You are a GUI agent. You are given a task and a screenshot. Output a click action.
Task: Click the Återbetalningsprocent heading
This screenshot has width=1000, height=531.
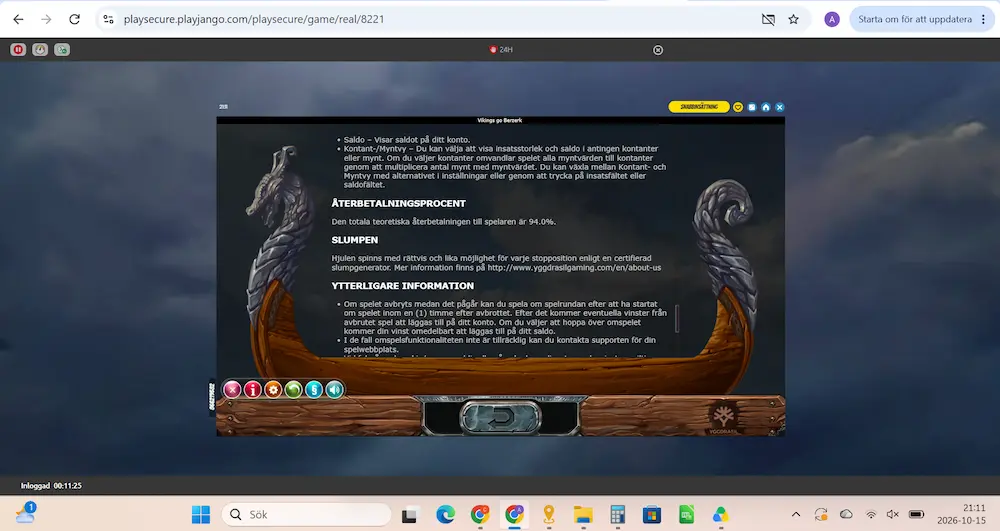click(399, 203)
